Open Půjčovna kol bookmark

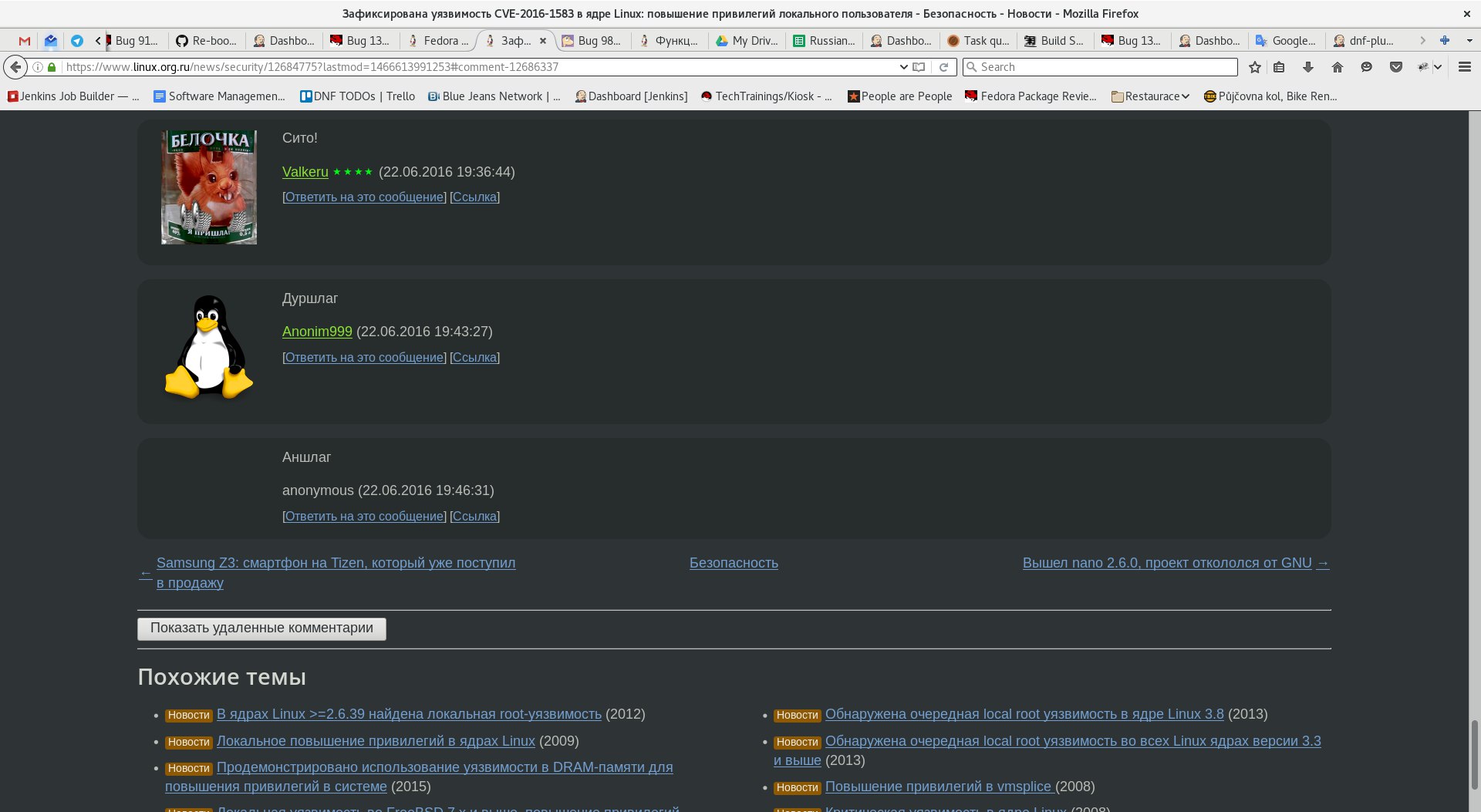1270,96
